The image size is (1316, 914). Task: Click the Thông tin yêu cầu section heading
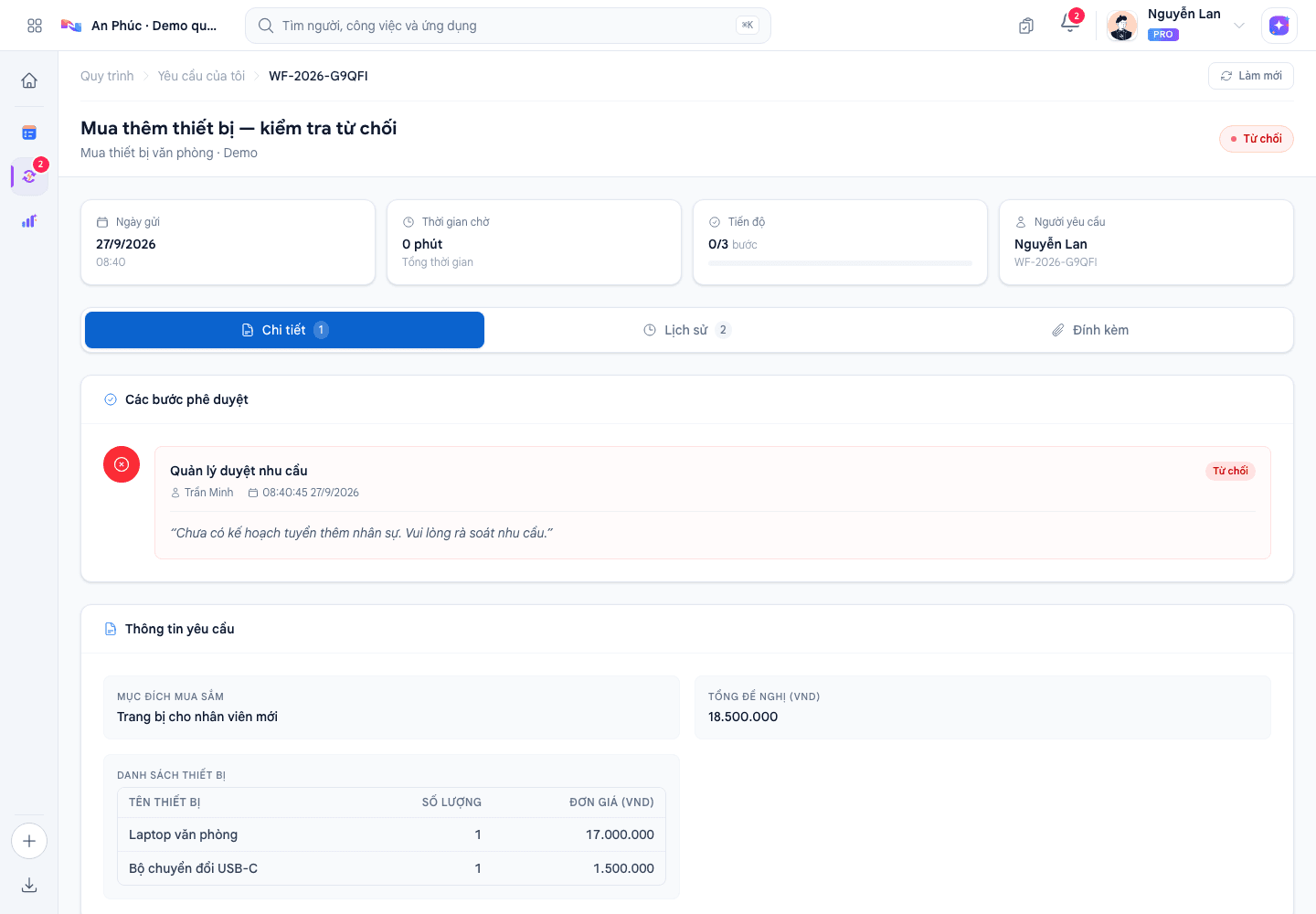[x=180, y=629]
